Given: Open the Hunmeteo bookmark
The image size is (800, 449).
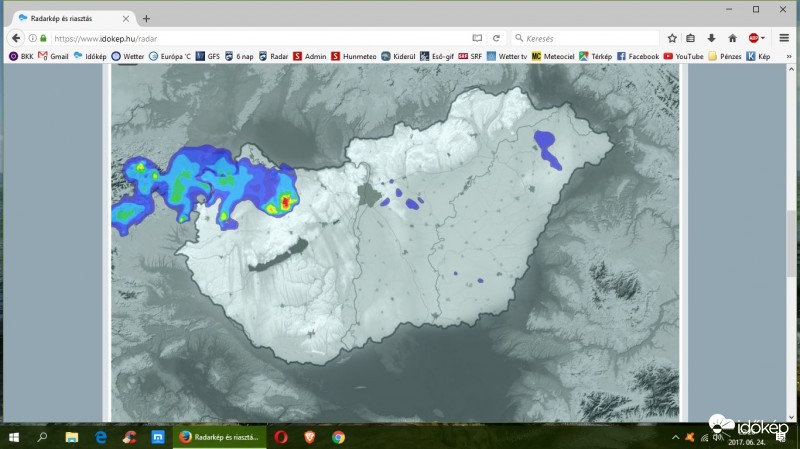Looking at the screenshot, I should (x=354, y=56).
